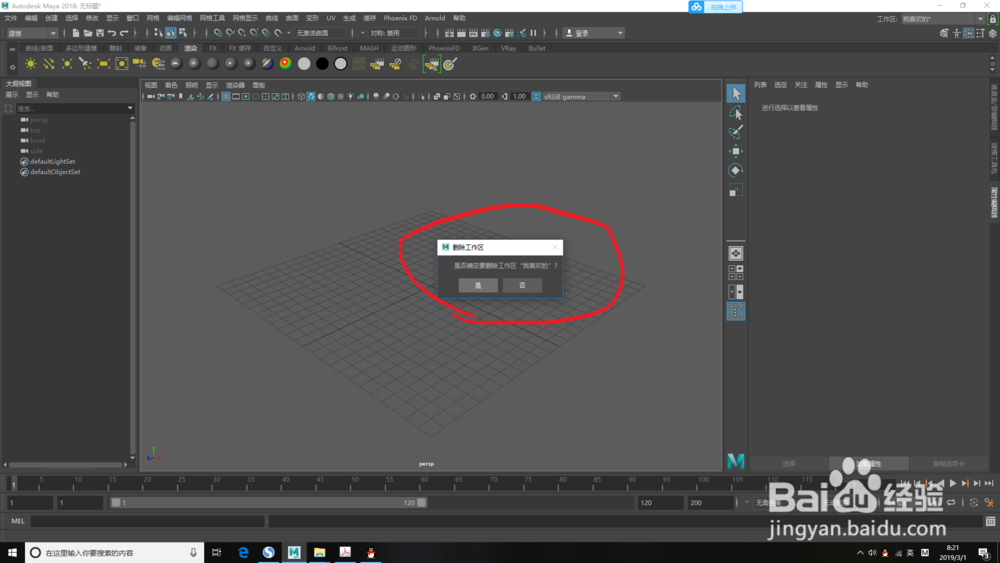Toggle the workspace lock icon
The width and height of the screenshot is (1000, 563).
pyautogui.click(x=993, y=18)
